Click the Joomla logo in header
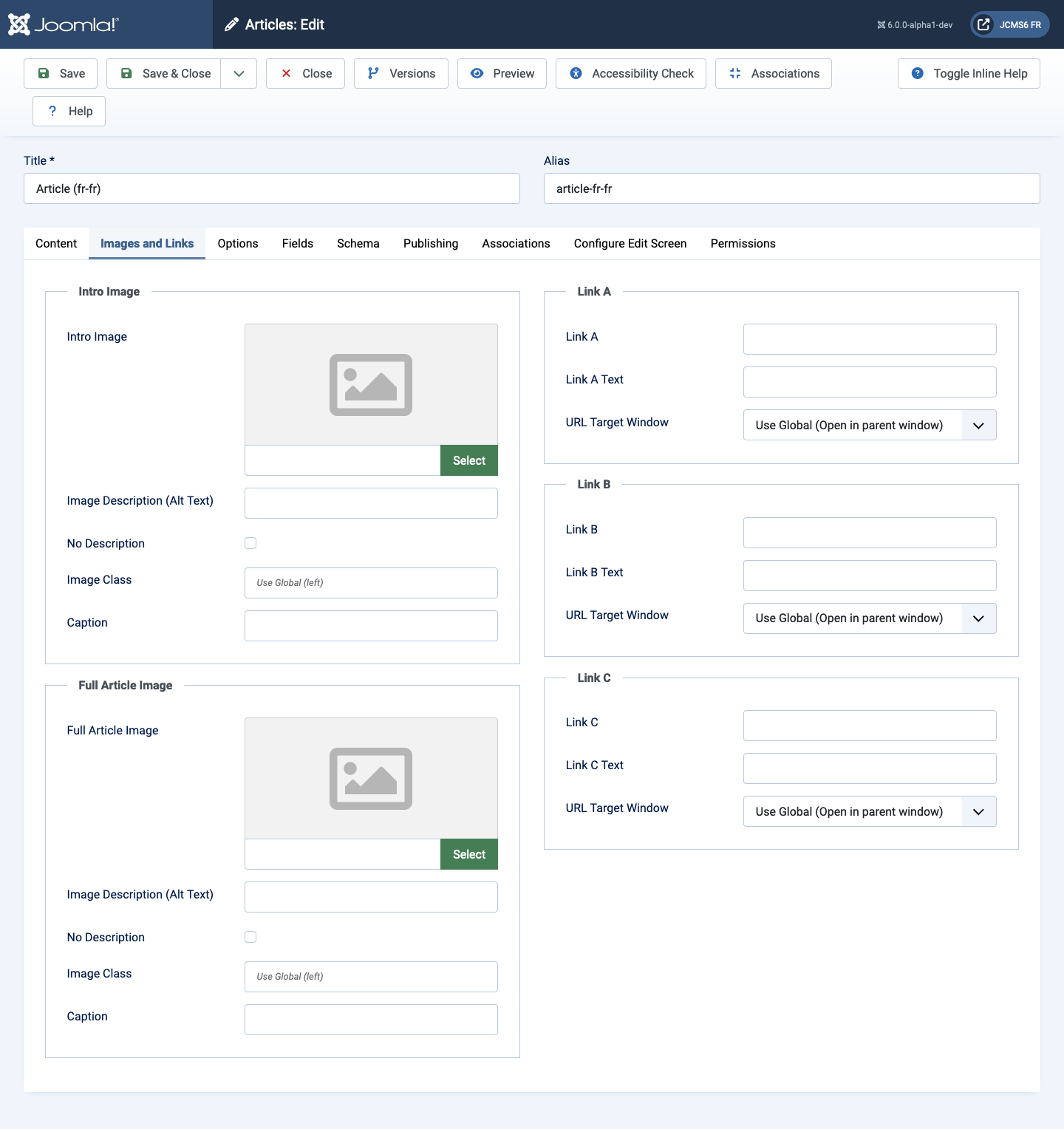This screenshot has width=1064, height=1129. (64, 24)
